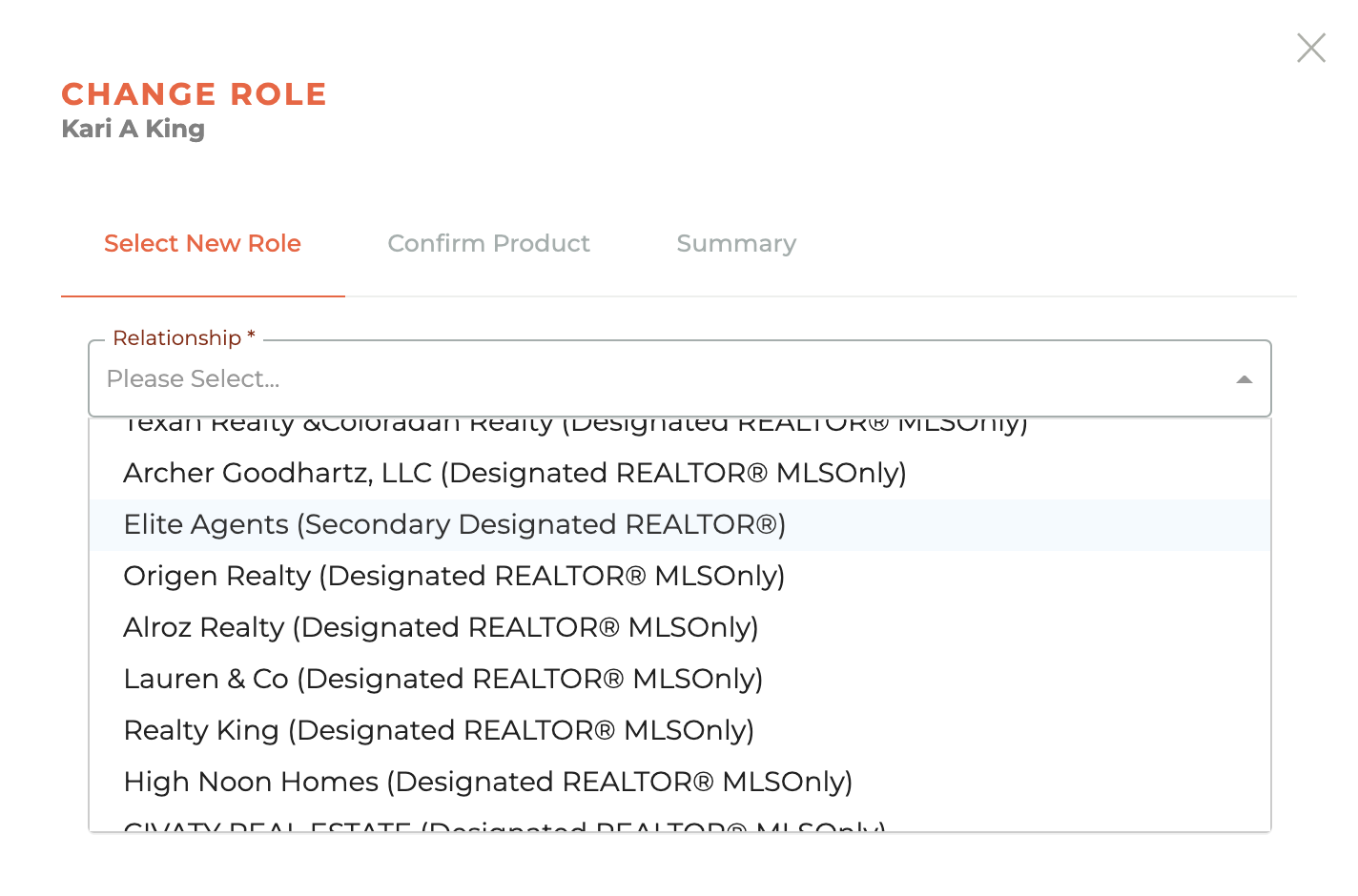The image size is (1358, 896).
Task: Choose Archer Goodhartz, LLC from the list
Action: [x=515, y=473]
